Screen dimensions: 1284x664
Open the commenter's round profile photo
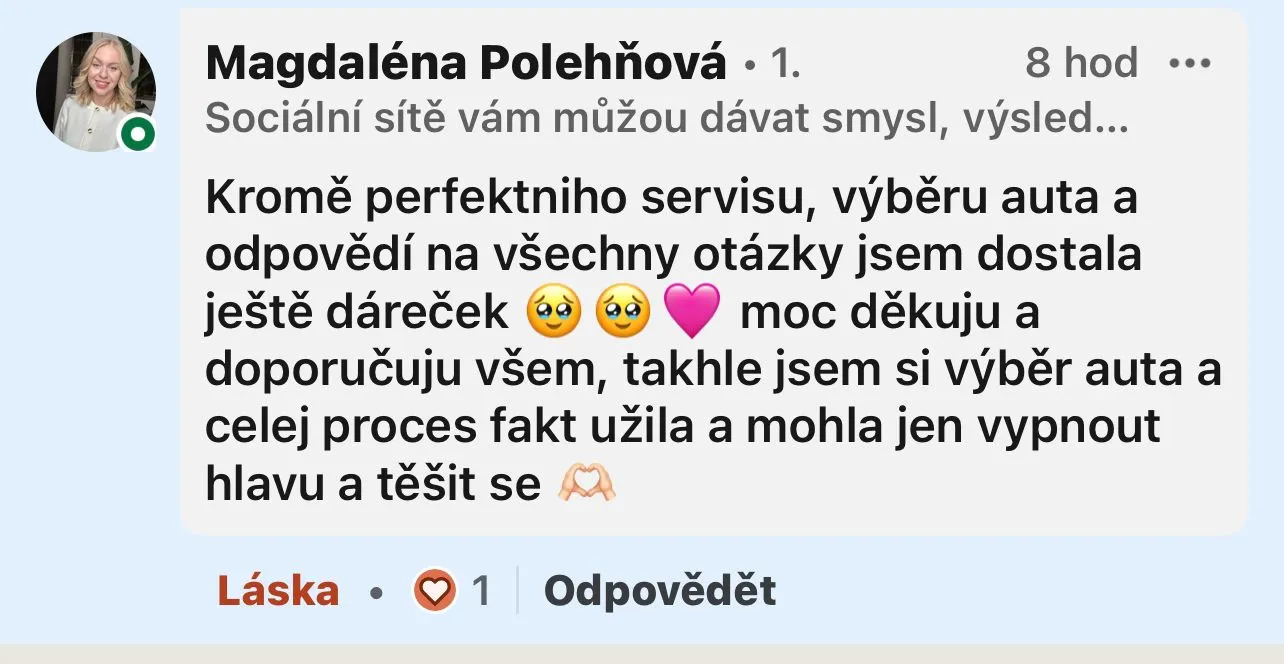[96, 92]
